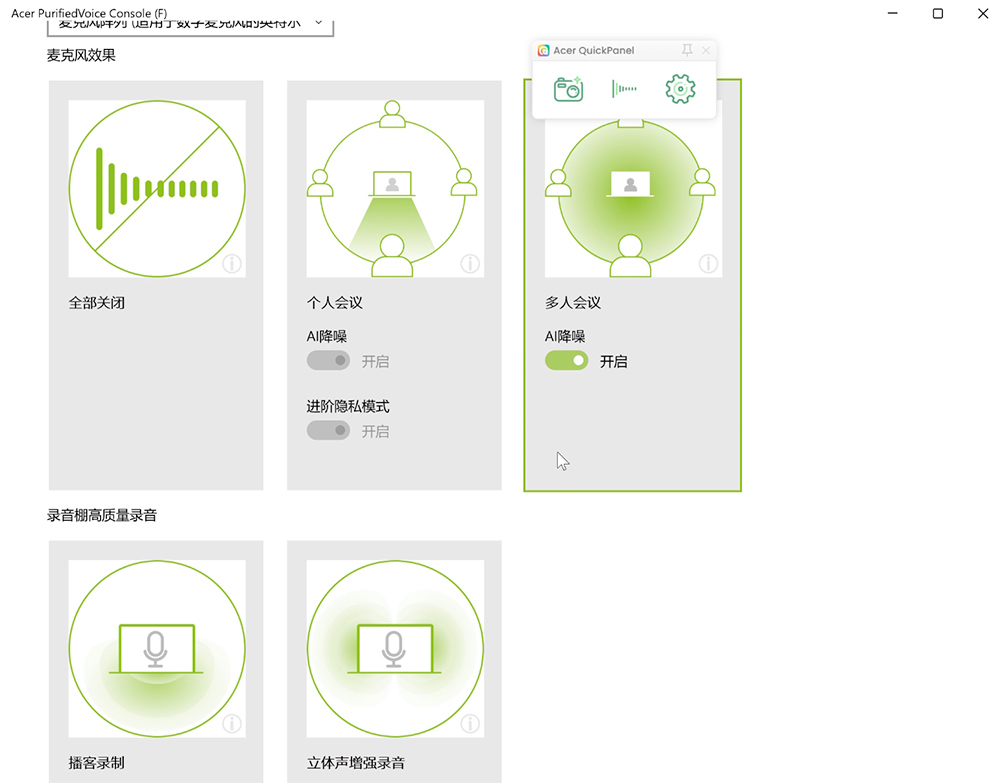Toggle 进阶隐私模式 under 个人会议
The image size is (1000, 783).
[328, 431]
